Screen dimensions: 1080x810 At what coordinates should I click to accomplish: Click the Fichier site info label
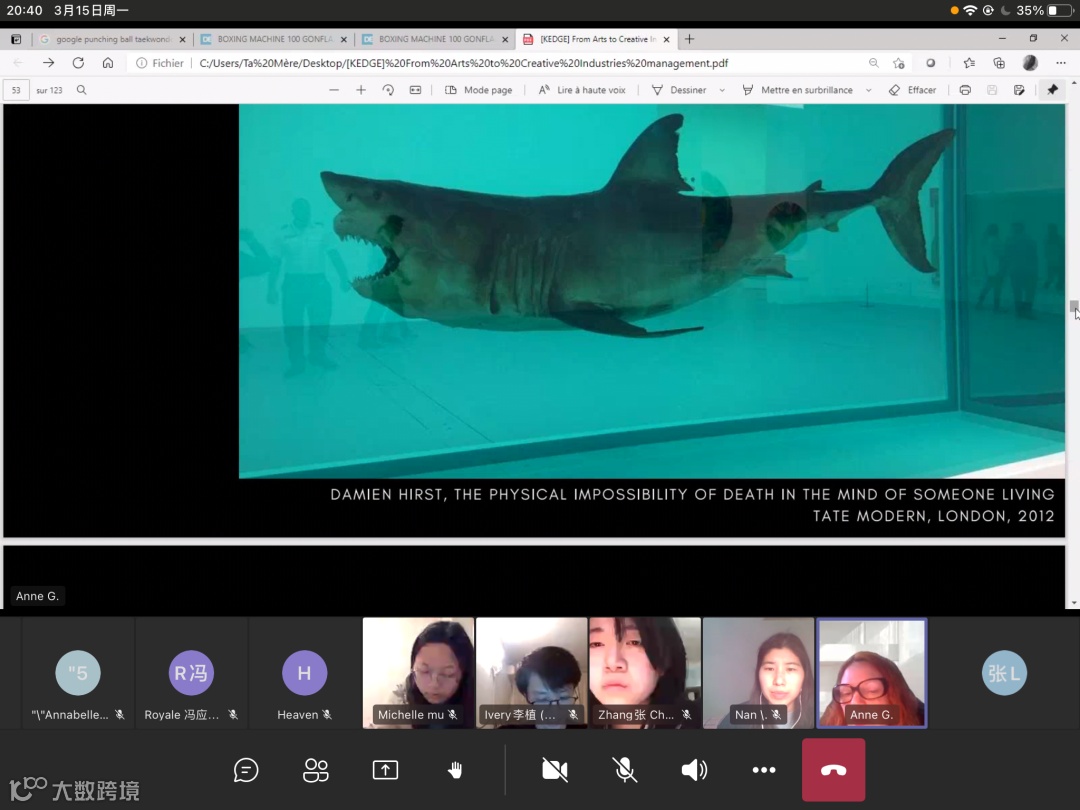(x=160, y=63)
